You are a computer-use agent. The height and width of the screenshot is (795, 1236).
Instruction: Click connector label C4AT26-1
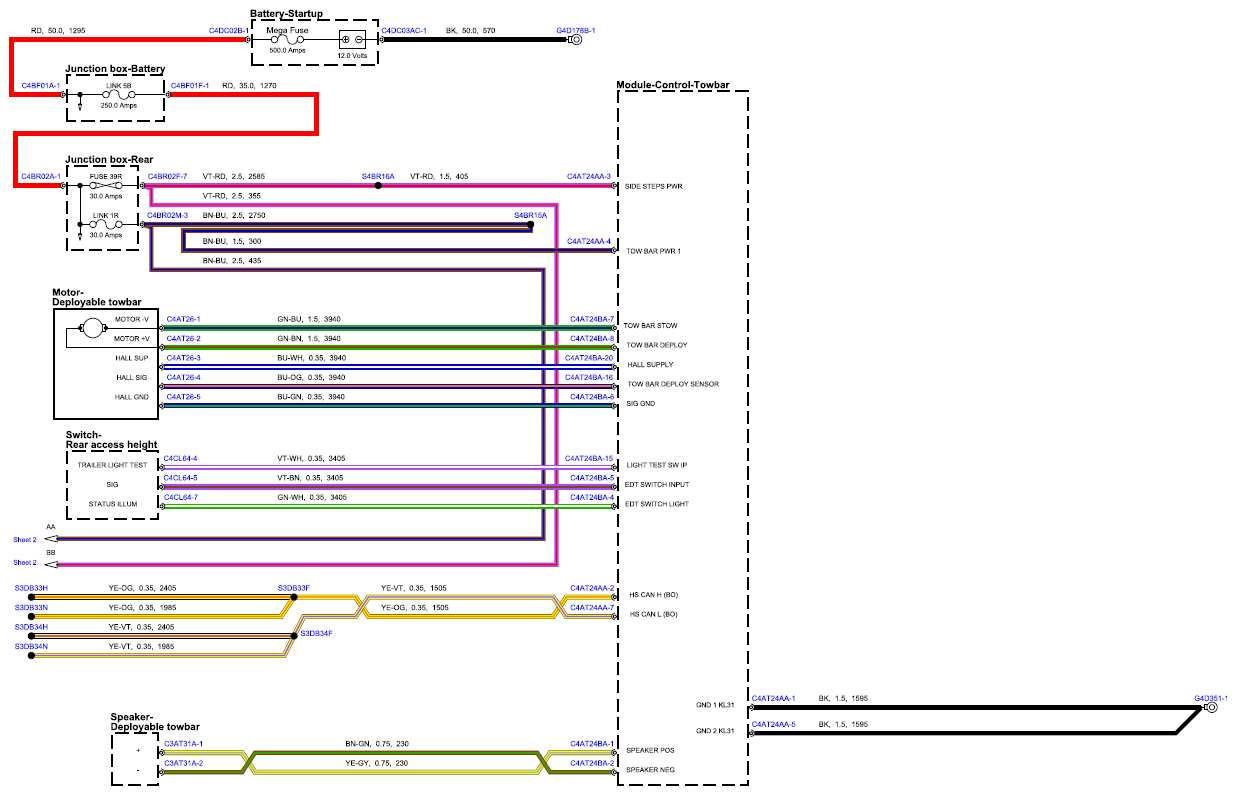click(184, 319)
